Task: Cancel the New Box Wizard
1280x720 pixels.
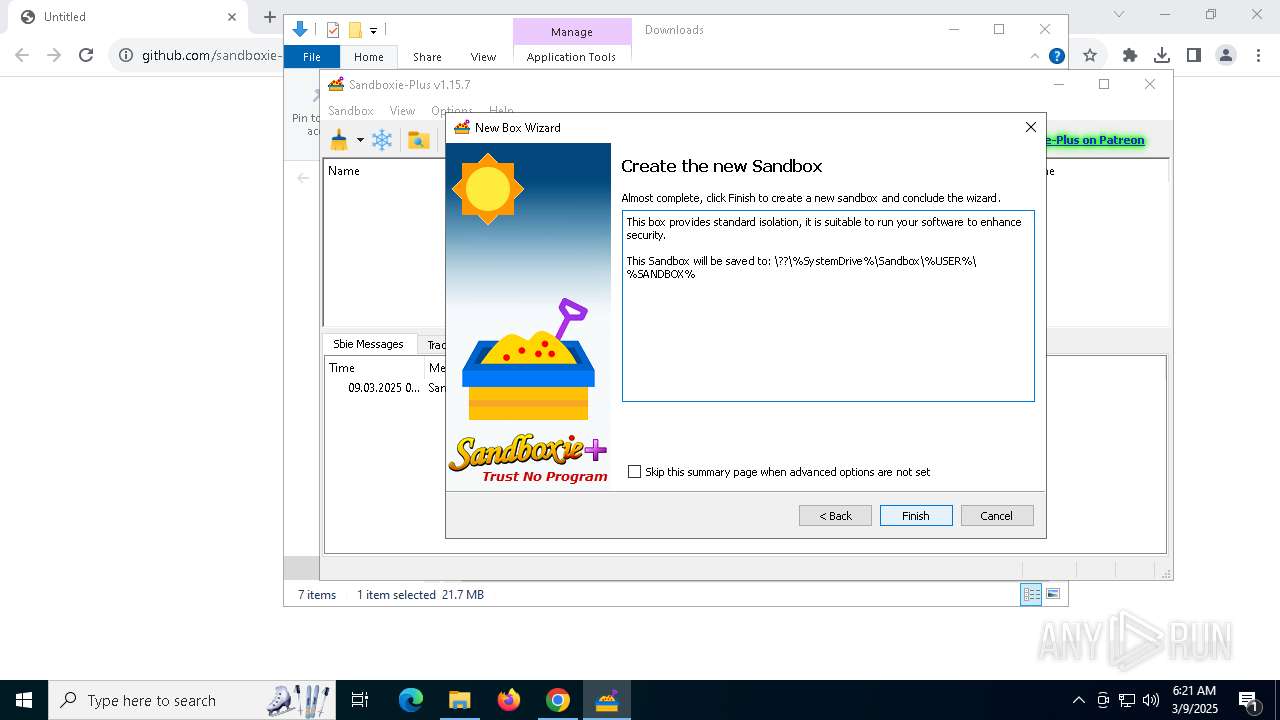Action: [997, 516]
